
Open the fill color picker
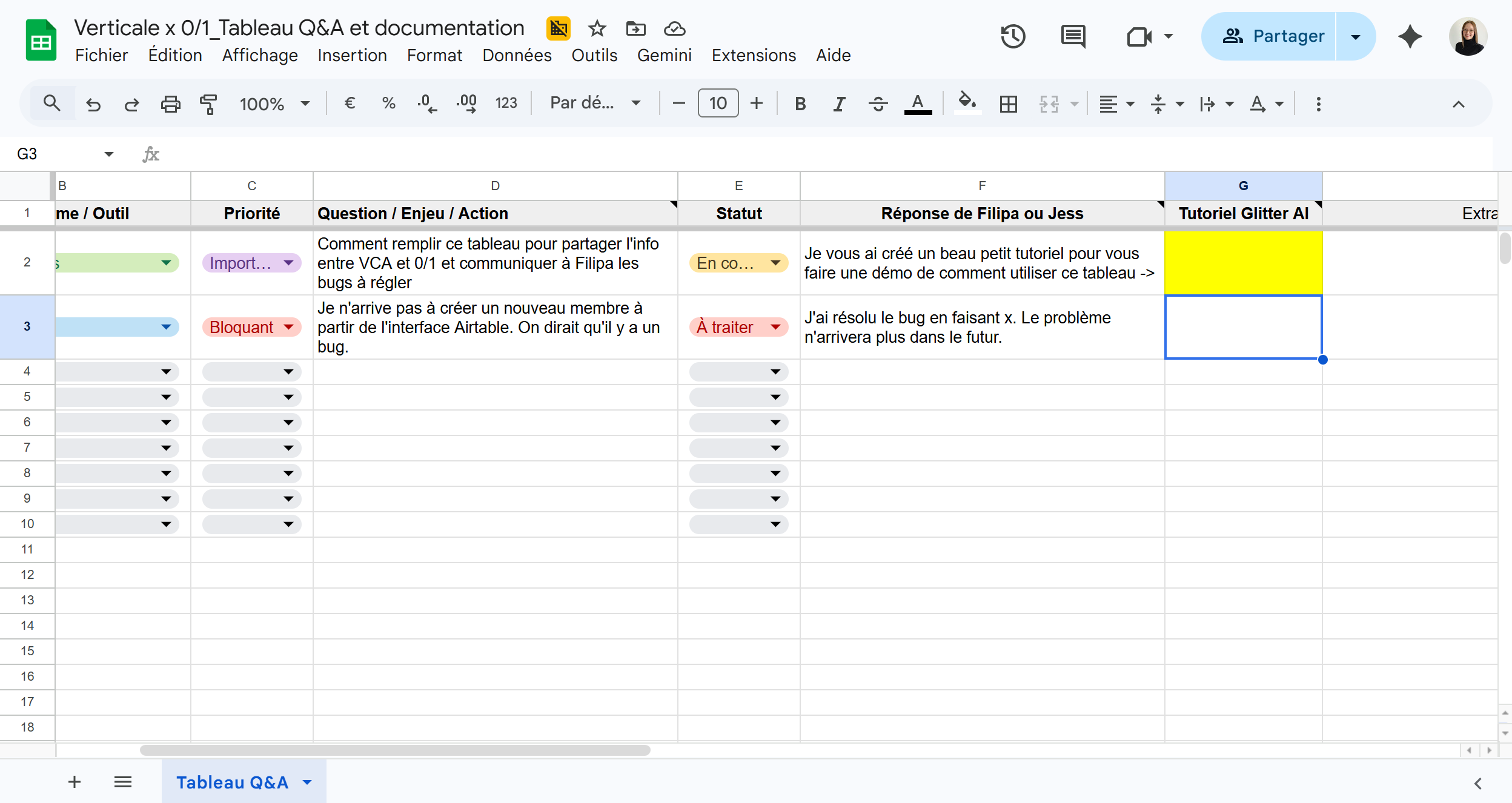[967, 102]
